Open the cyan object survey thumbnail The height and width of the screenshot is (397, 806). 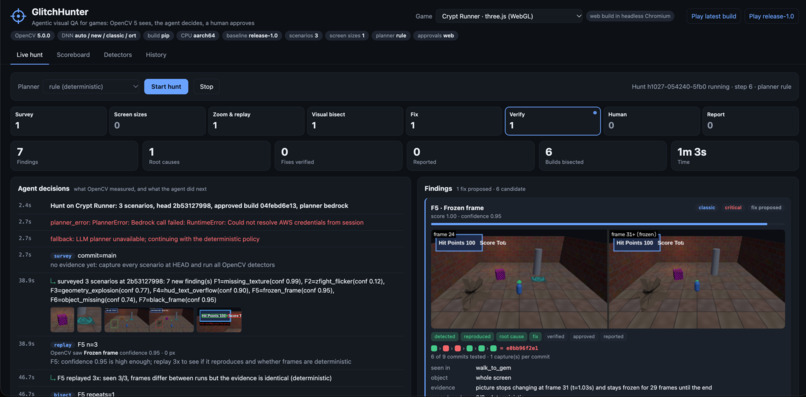point(89,319)
